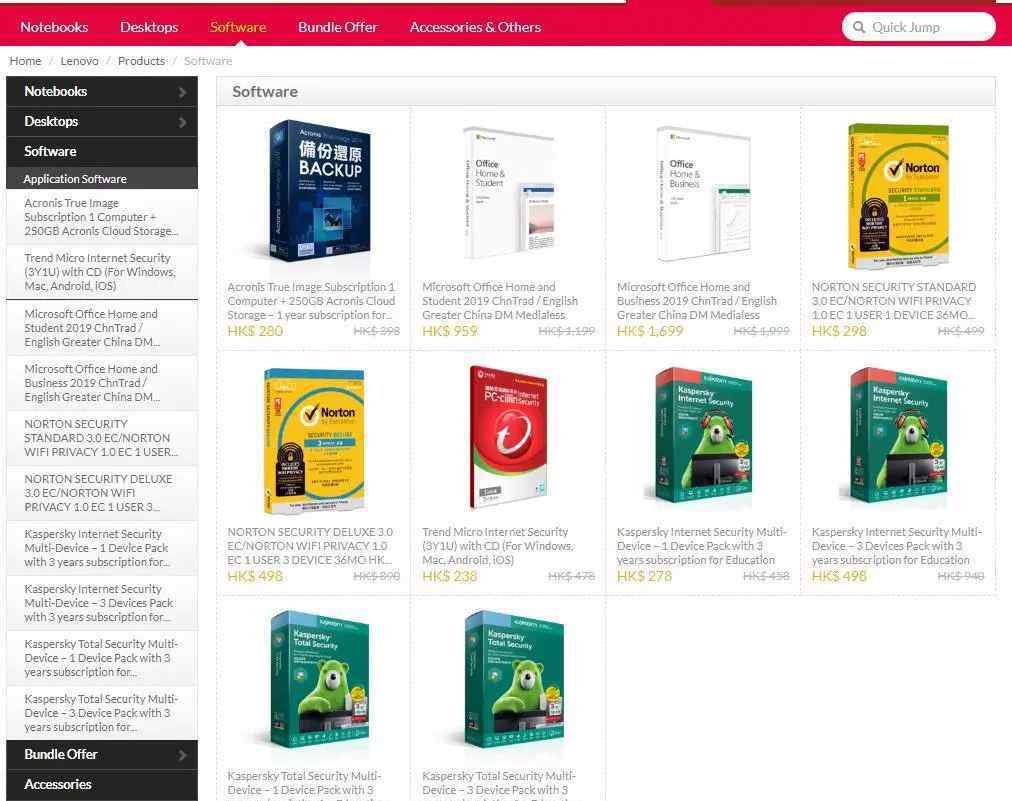1012x801 pixels.
Task: Click the Trend Micro PC-cillin box image
Action: [x=509, y=438]
